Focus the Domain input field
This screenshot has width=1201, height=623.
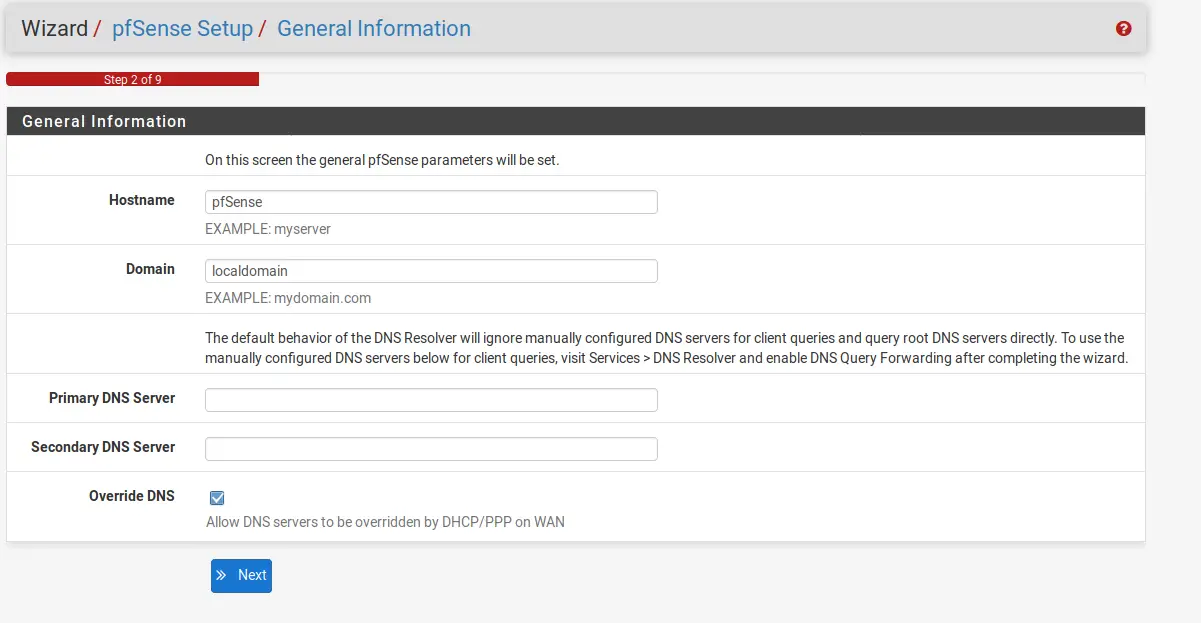pos(431,271)
